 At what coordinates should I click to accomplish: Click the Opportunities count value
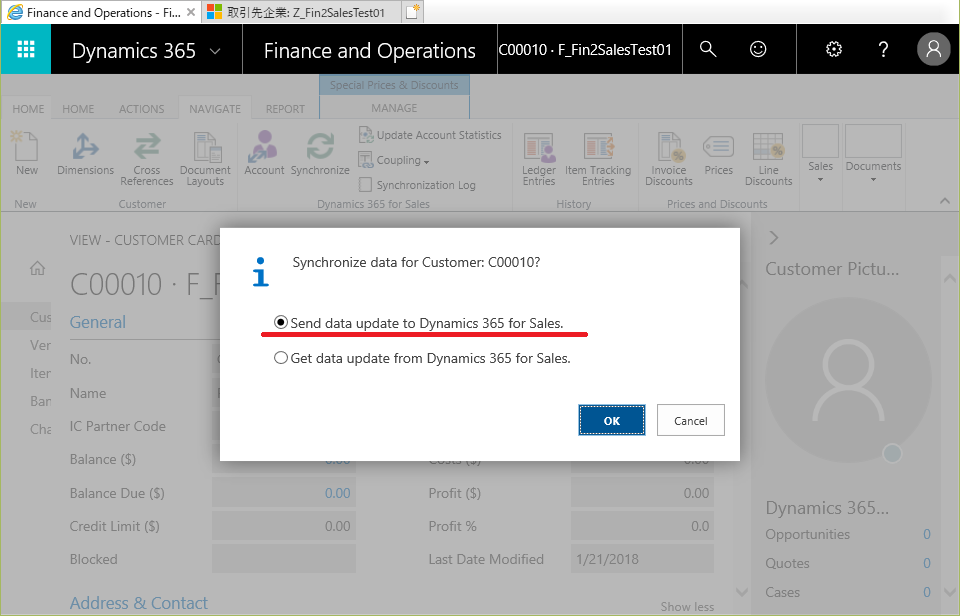point(927,534)
